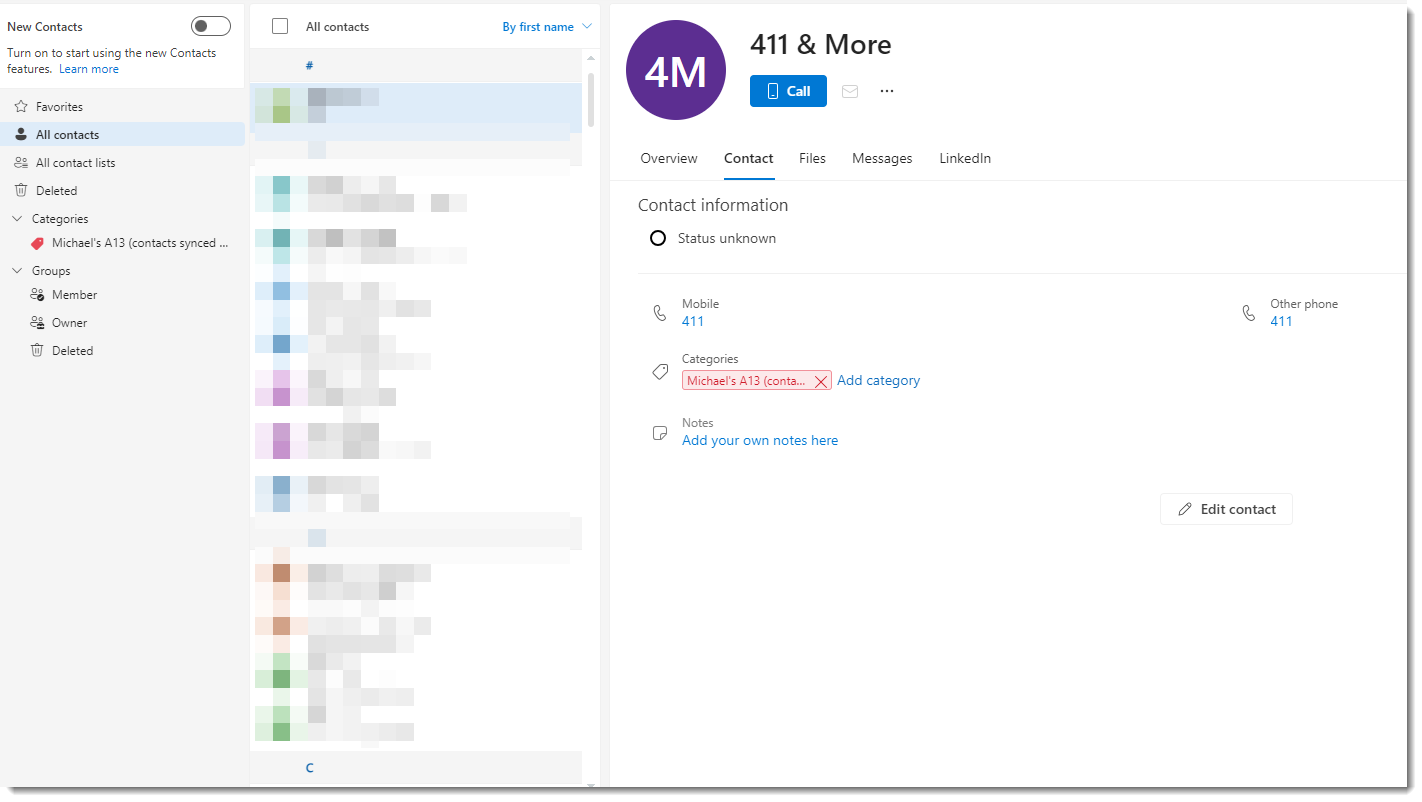Click the Owner group icon

click(37, 323)
